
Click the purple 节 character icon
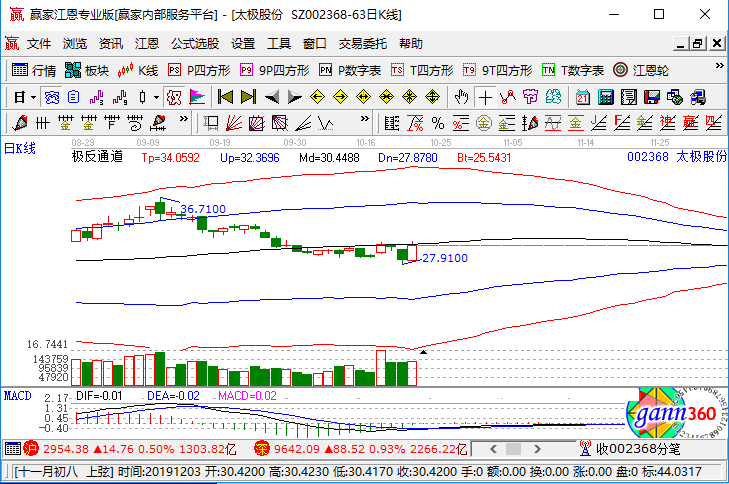[x=530, y=97]
